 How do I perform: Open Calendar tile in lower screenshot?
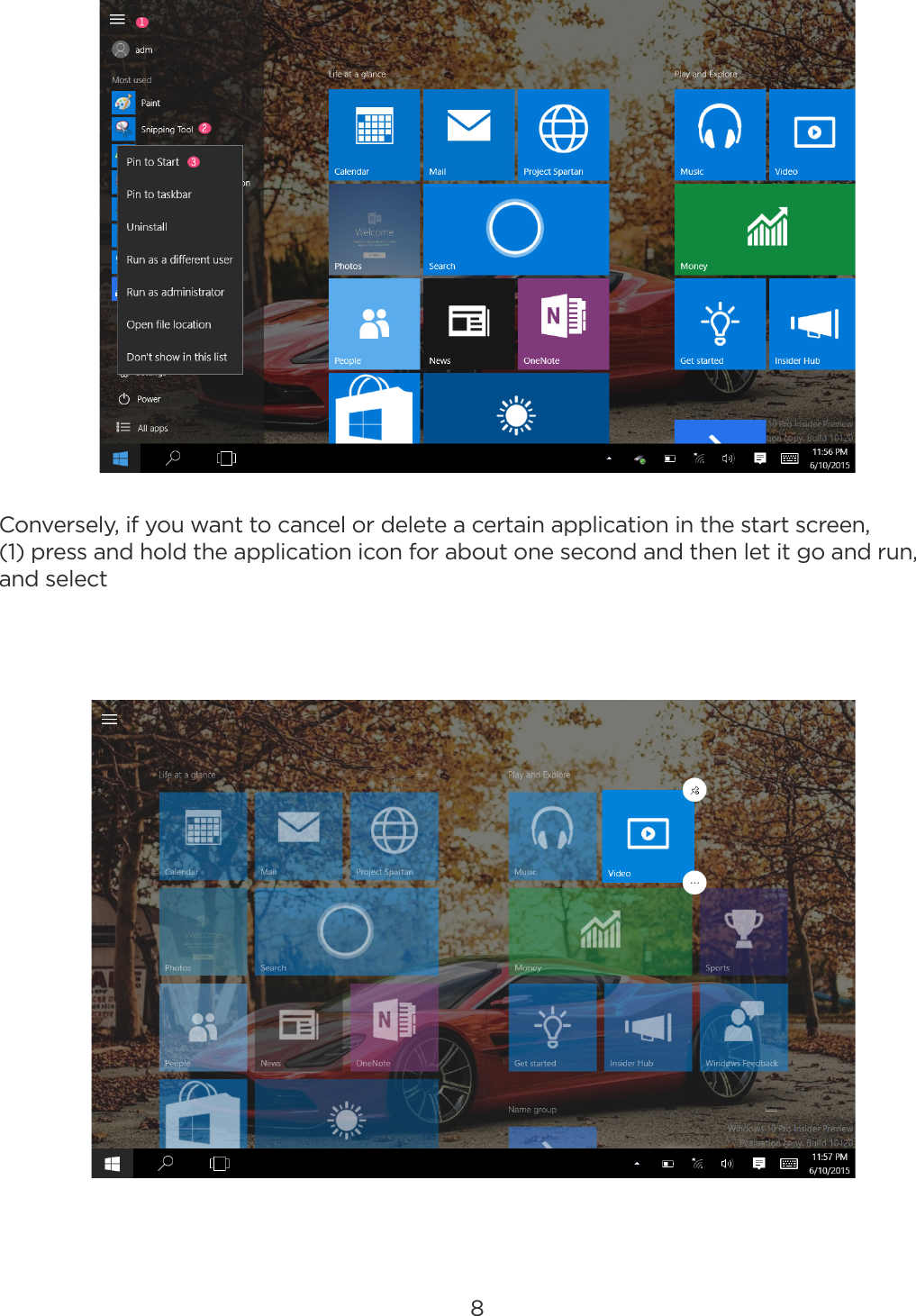(x=204, y=837)
